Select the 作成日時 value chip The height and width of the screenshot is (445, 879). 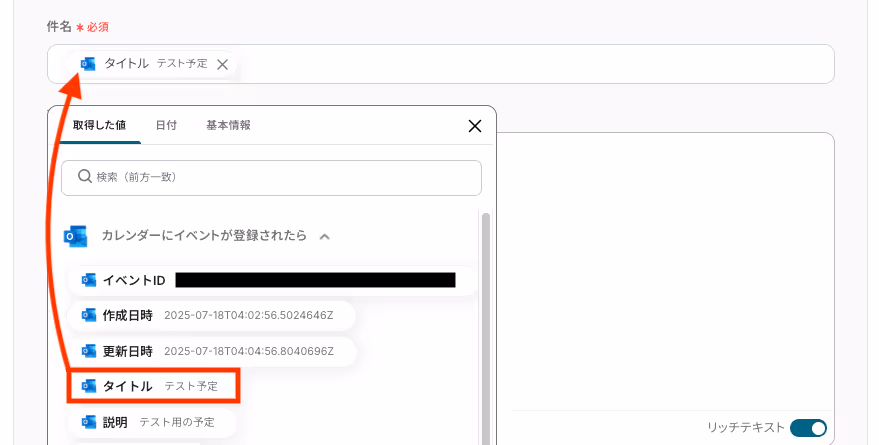pyautogui.click(x=211, y=316)
